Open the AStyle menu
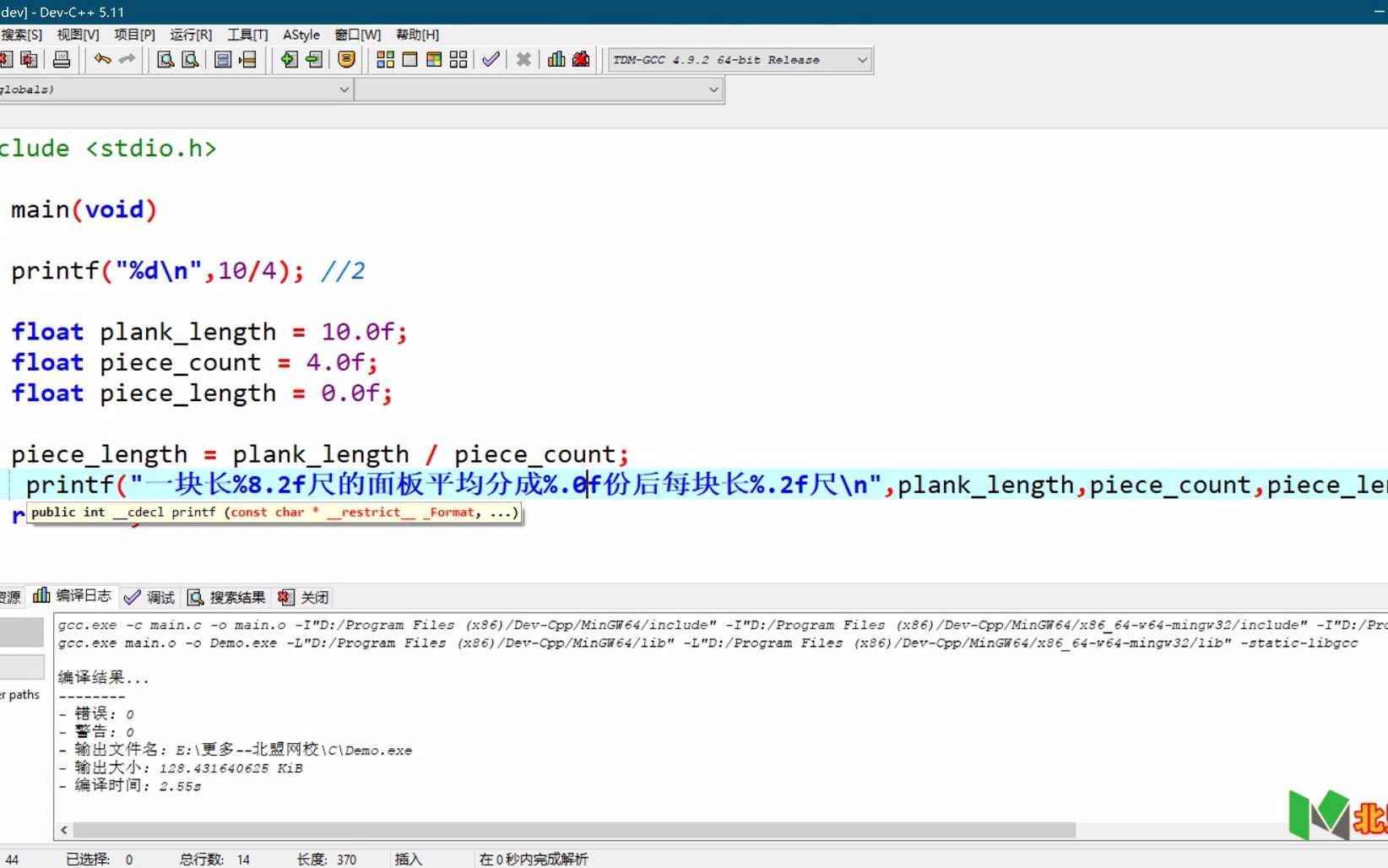The image size is (1388, 868). [301, 35]
